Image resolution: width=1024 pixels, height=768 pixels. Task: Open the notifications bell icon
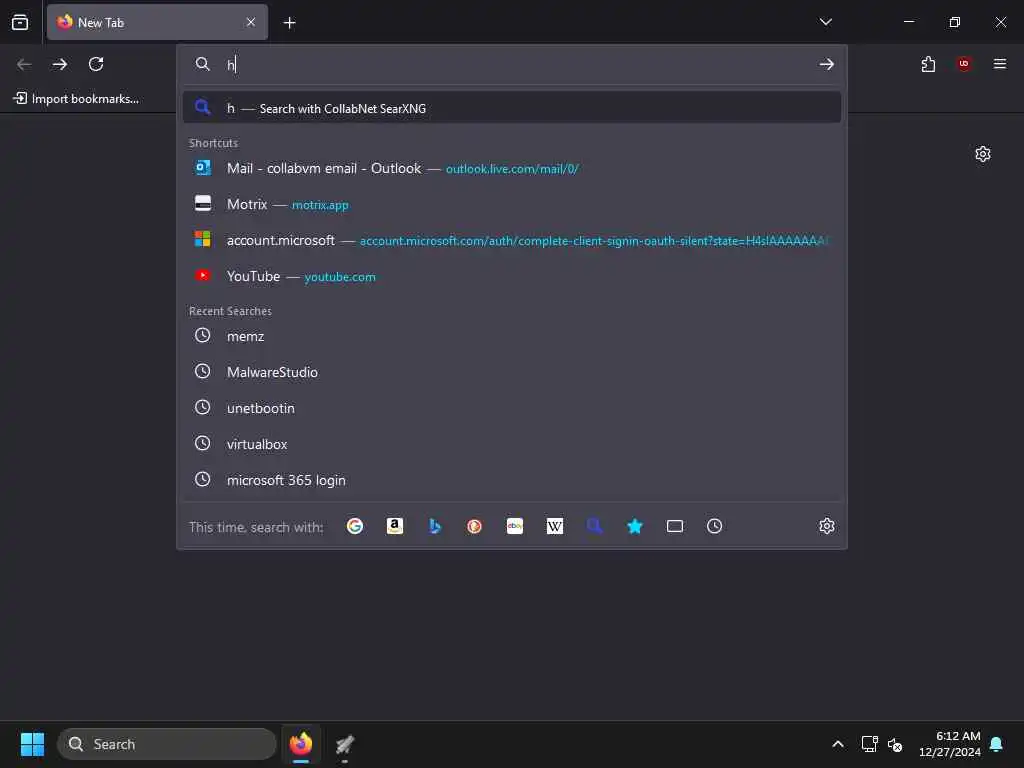[x=997, y=744]
